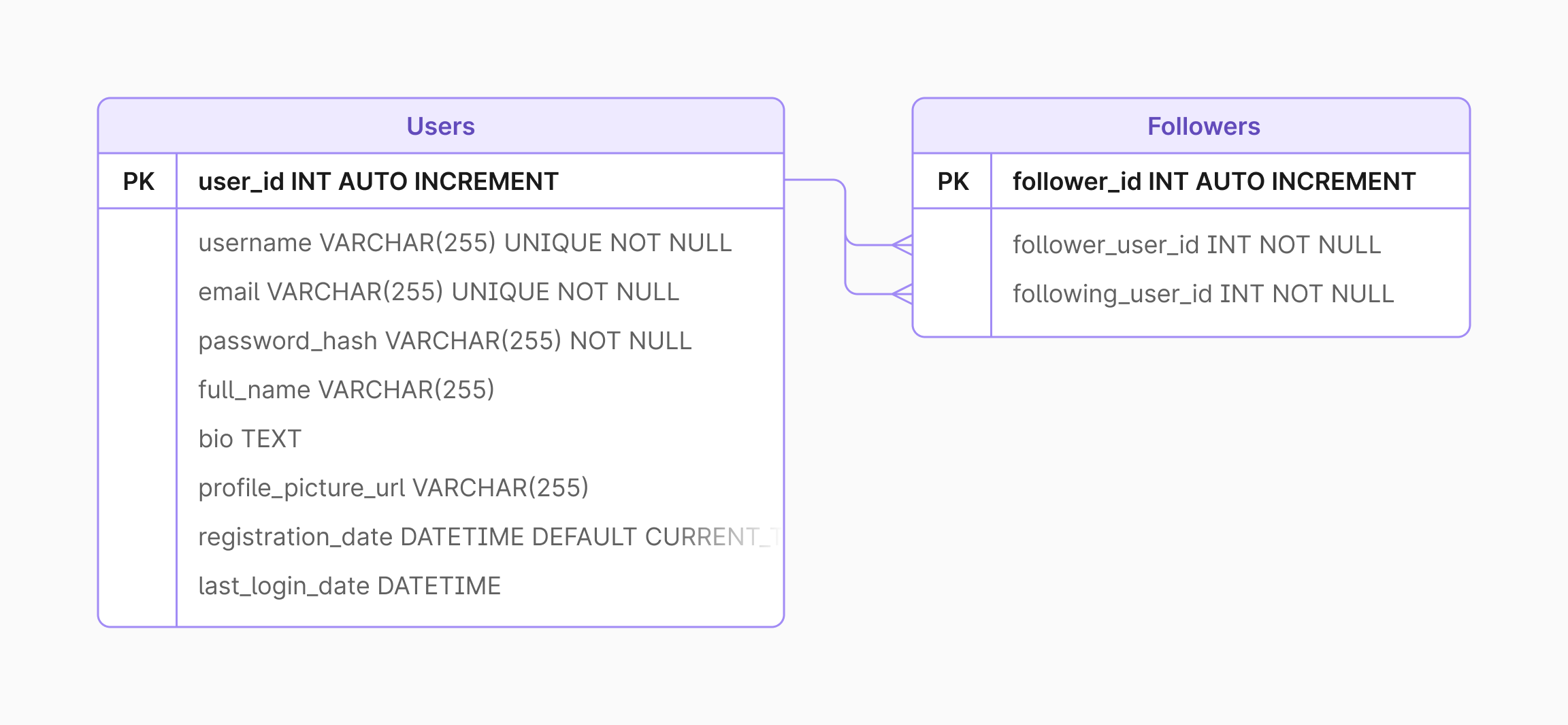The width and height of the screenshot is (1568, 725).
Task: Select relationship line leaving the user_id row
Action: coord(813,180)
